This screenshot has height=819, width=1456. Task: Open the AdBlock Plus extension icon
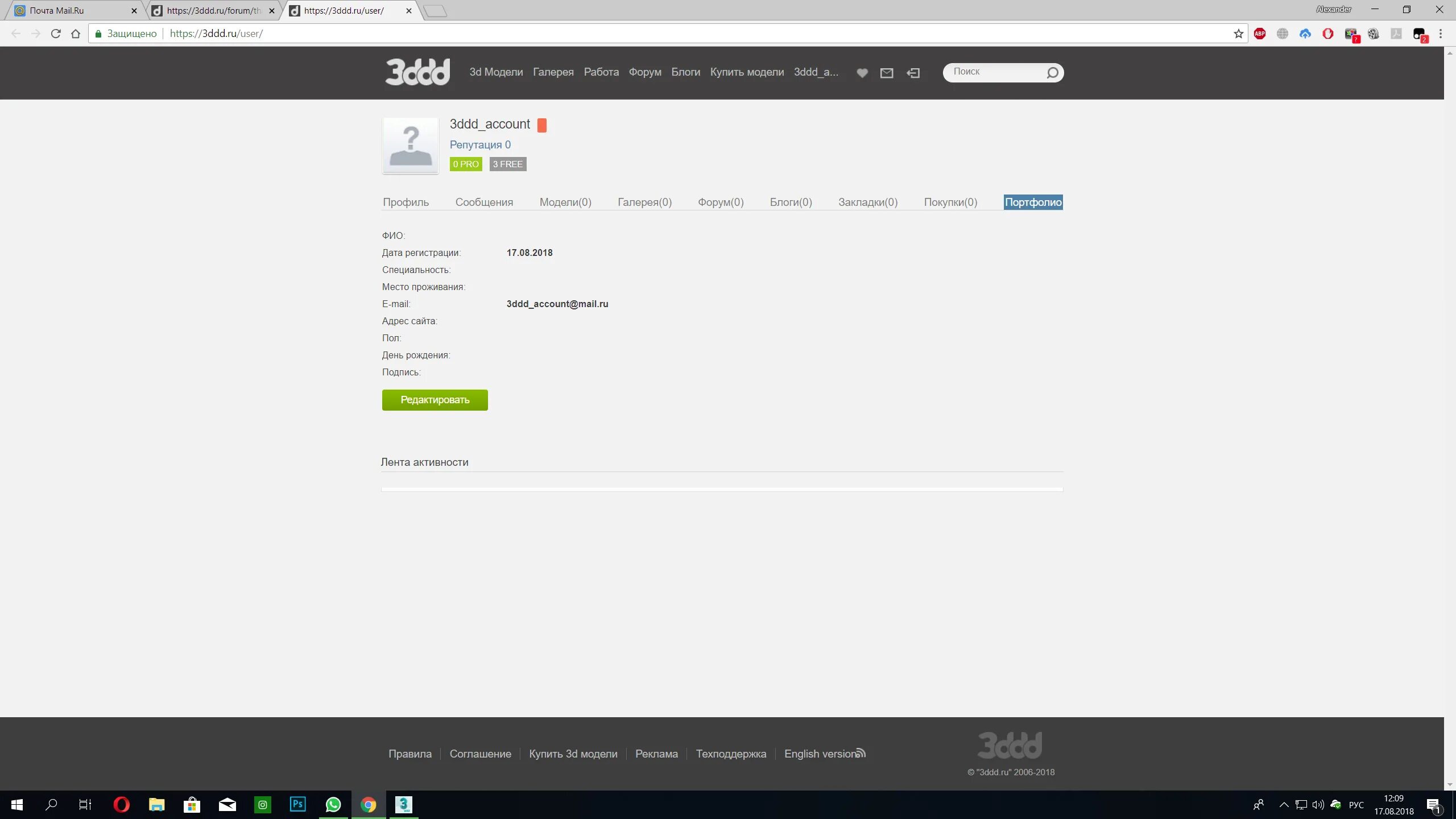pyautogui.click(x=1260, y=34)
